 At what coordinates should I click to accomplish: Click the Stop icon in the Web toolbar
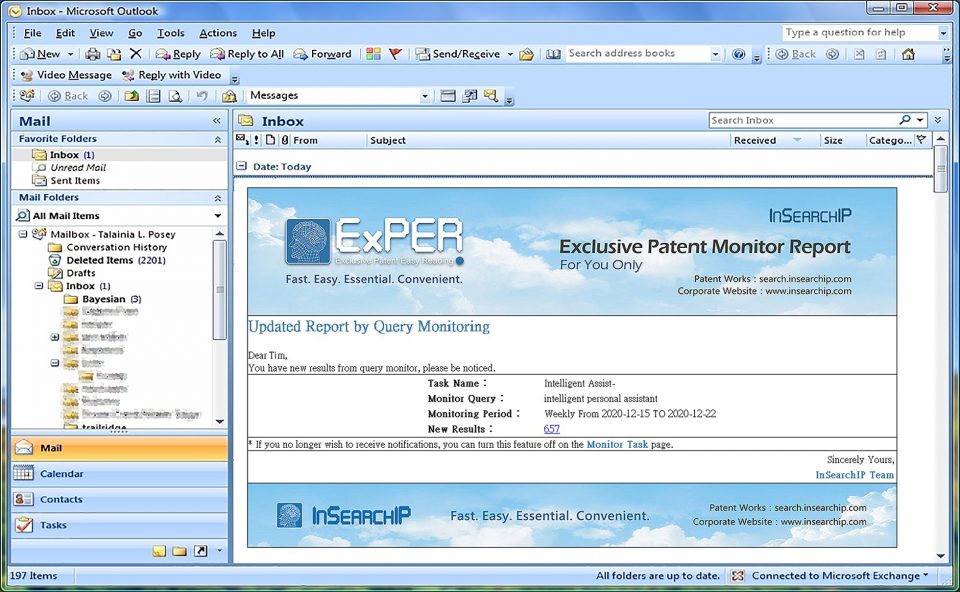click(x=860, y=54)
